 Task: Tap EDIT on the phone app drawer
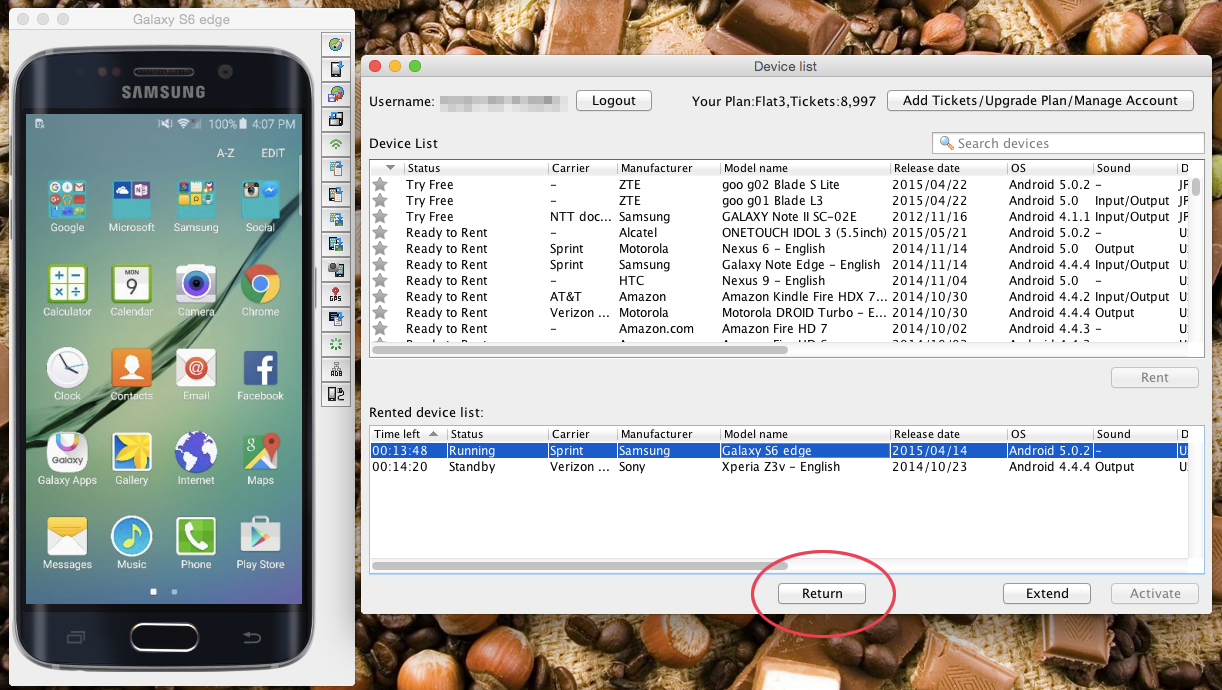[273, 153]
